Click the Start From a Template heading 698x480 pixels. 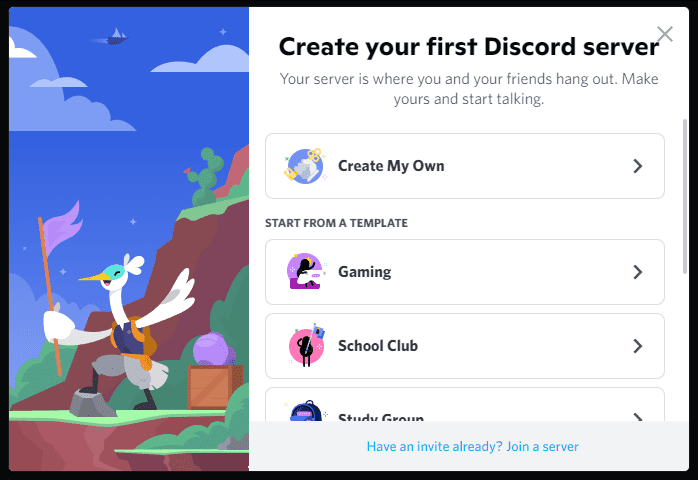click(x=336, y=223)
